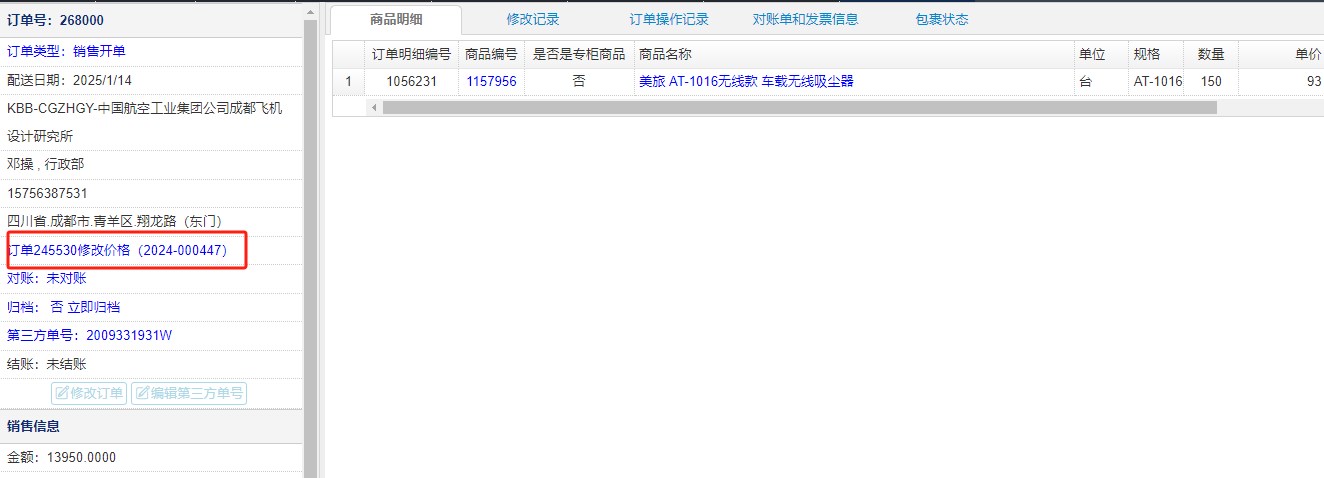Open the 美旅 AT-1016无线款 product name link

coord(746,81)
